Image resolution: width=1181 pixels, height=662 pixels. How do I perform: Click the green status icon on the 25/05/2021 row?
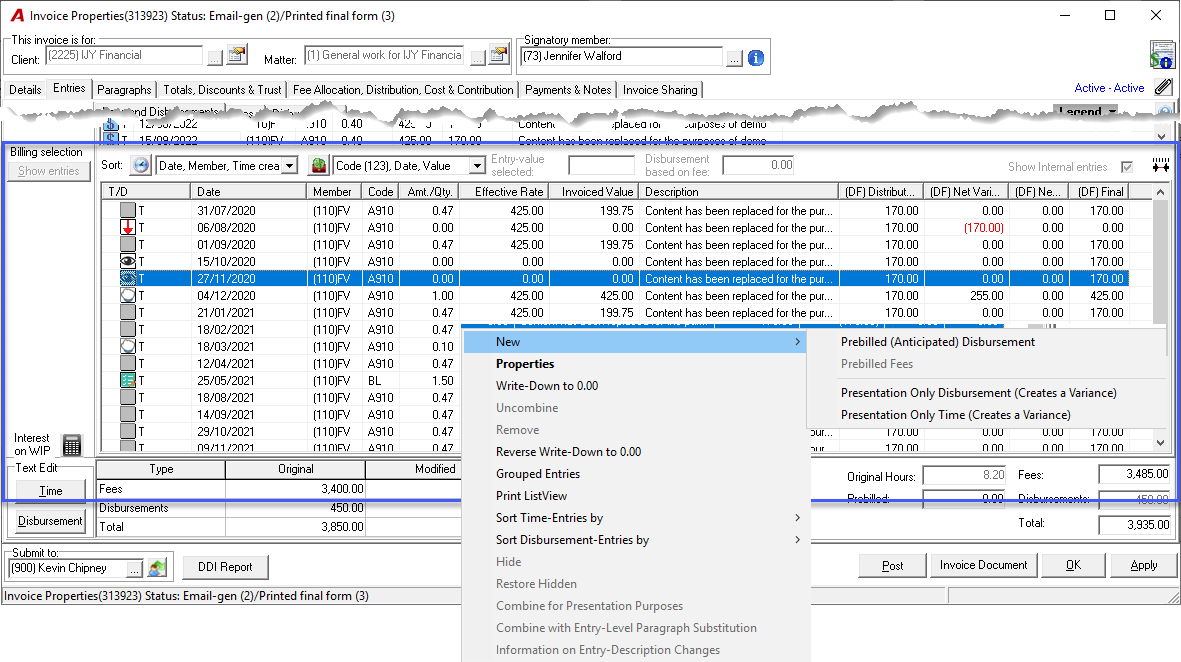point(128,380)
